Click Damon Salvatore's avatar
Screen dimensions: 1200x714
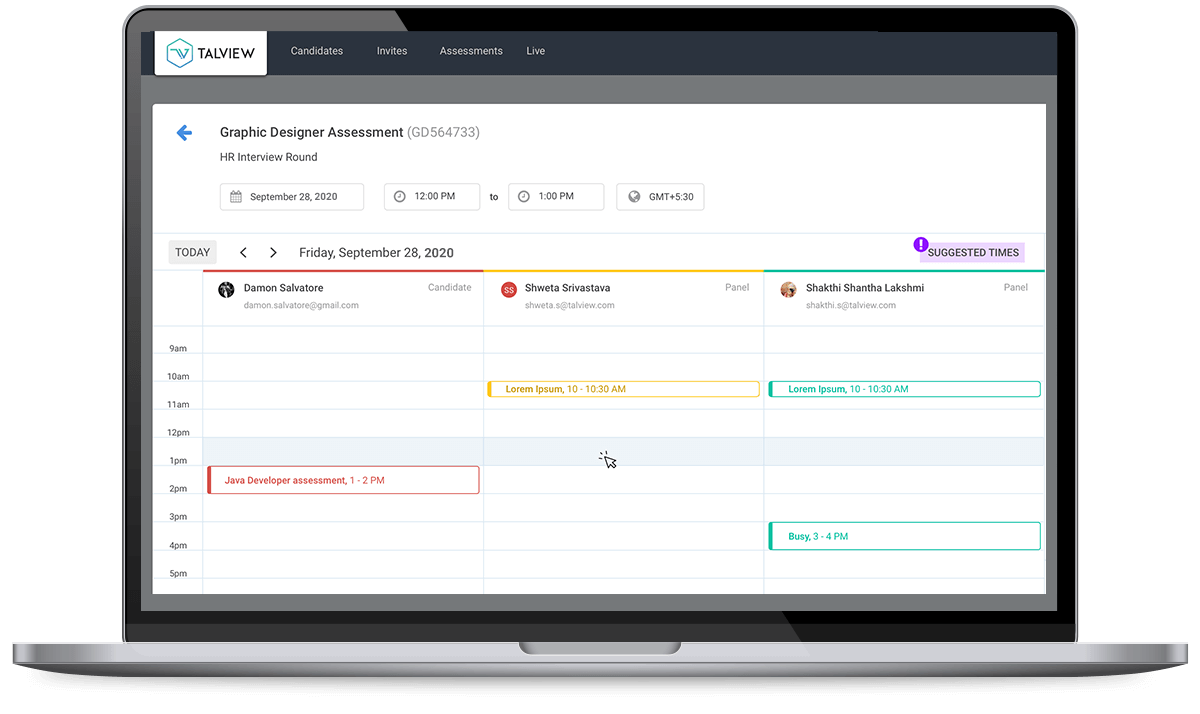[226, 289]
